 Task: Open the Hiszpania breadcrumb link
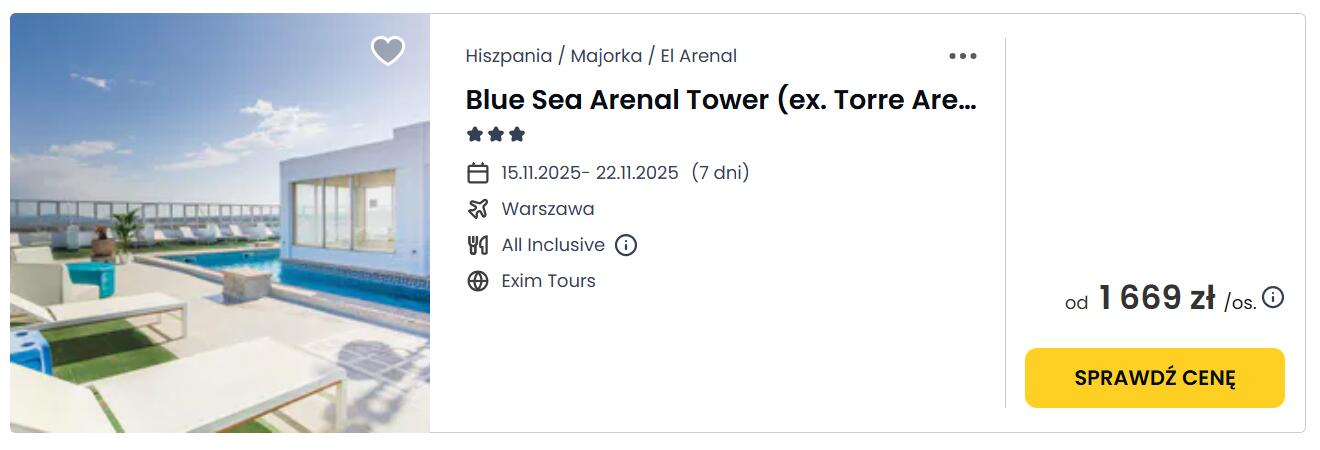point(509,56)
